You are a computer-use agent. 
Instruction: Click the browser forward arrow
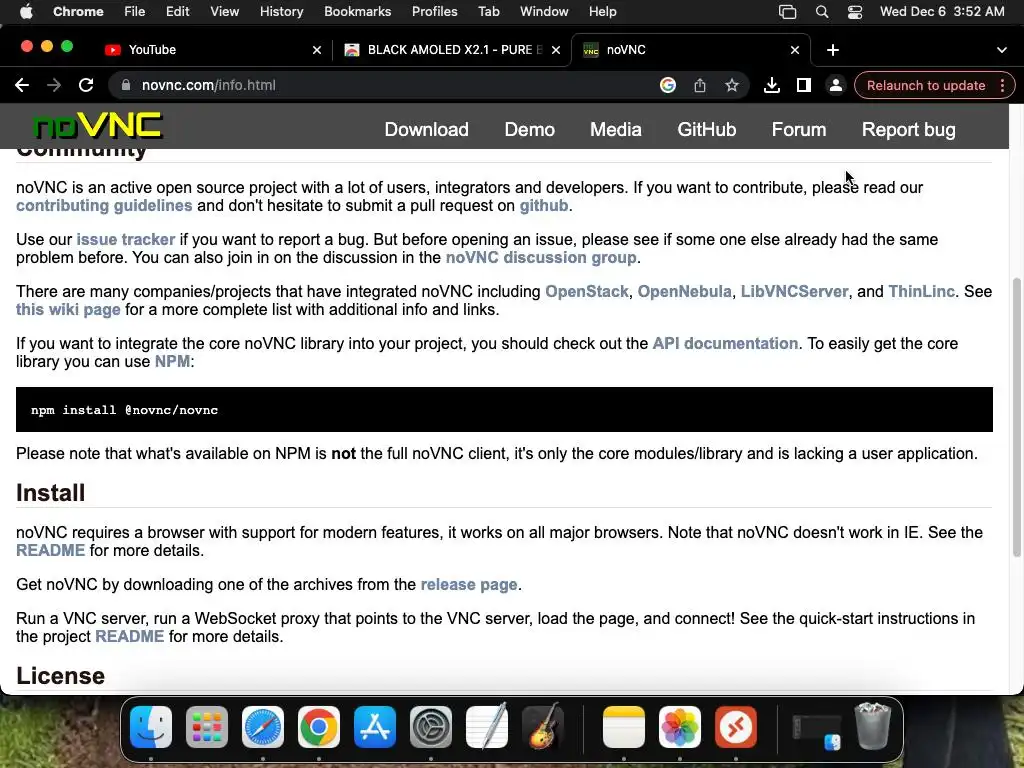click(x=54, y=86)
